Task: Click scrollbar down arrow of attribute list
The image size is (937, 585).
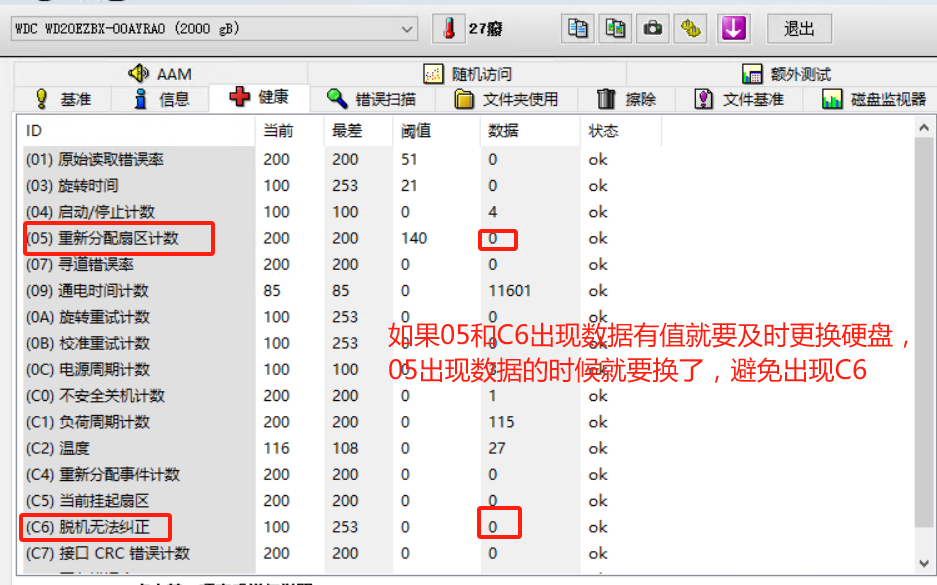Action: 924,563
